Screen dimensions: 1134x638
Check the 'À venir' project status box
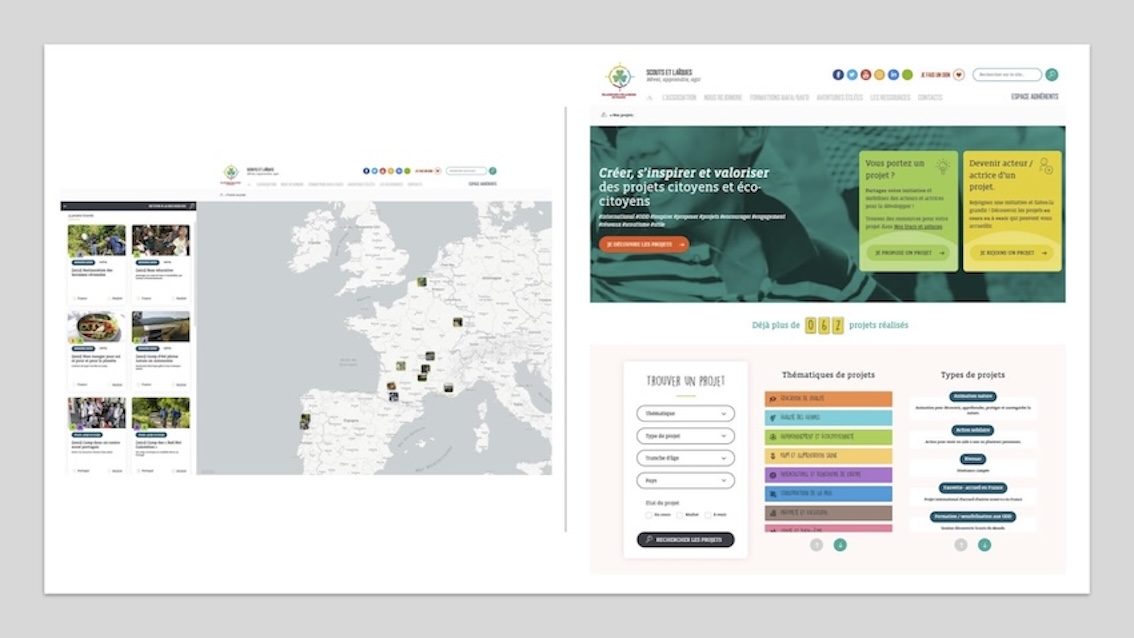(709, 515)
